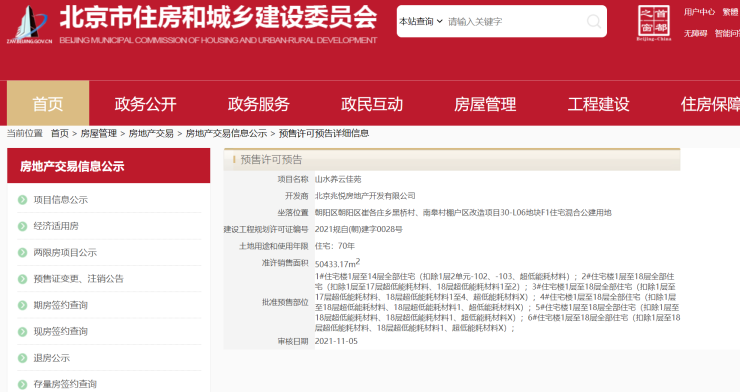Click green arrow icon beside 项目信息公示

click(22, 200)
